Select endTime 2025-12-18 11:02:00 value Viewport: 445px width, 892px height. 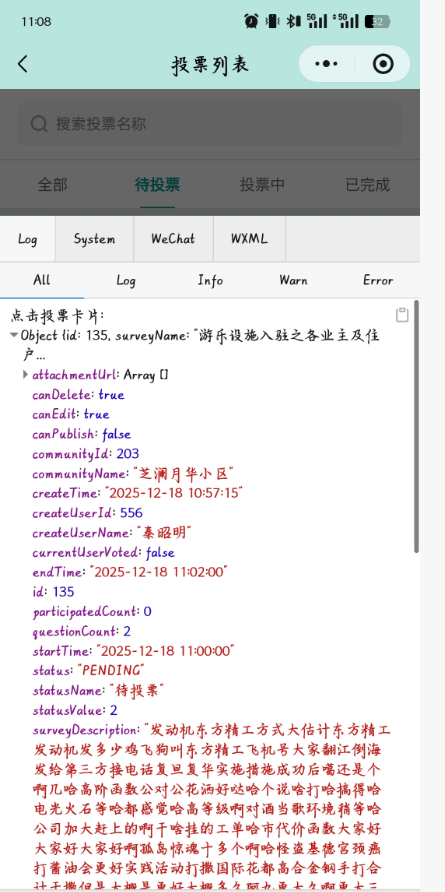point(157,572)
